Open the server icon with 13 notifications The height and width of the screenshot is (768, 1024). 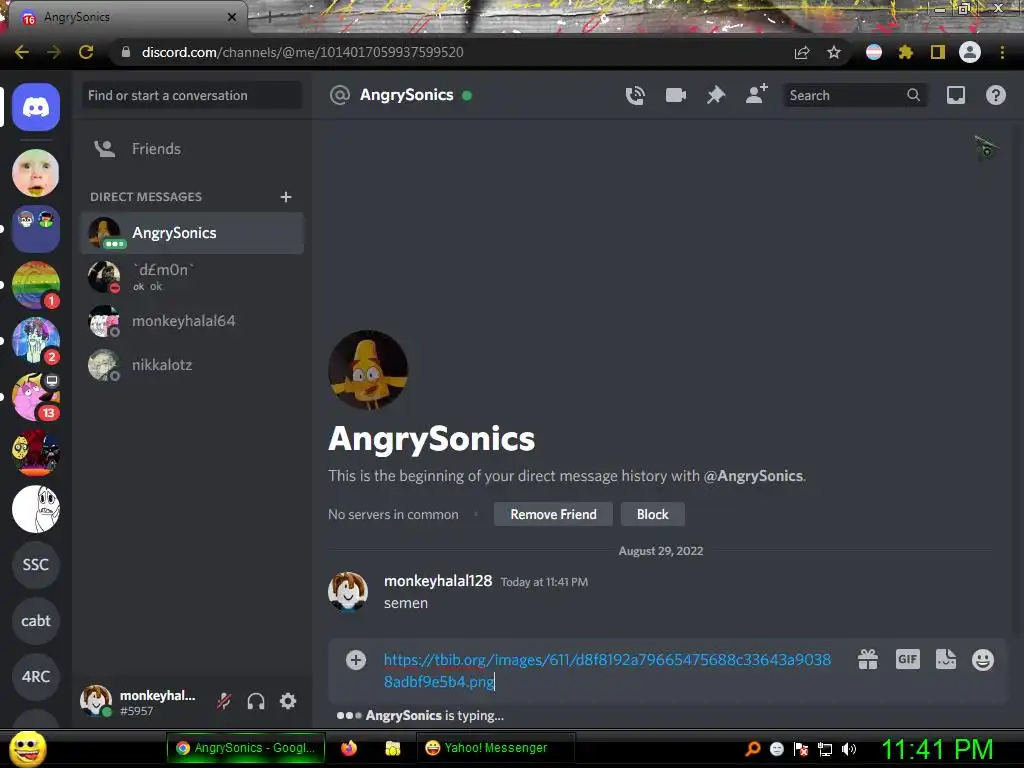click(36, 396)
